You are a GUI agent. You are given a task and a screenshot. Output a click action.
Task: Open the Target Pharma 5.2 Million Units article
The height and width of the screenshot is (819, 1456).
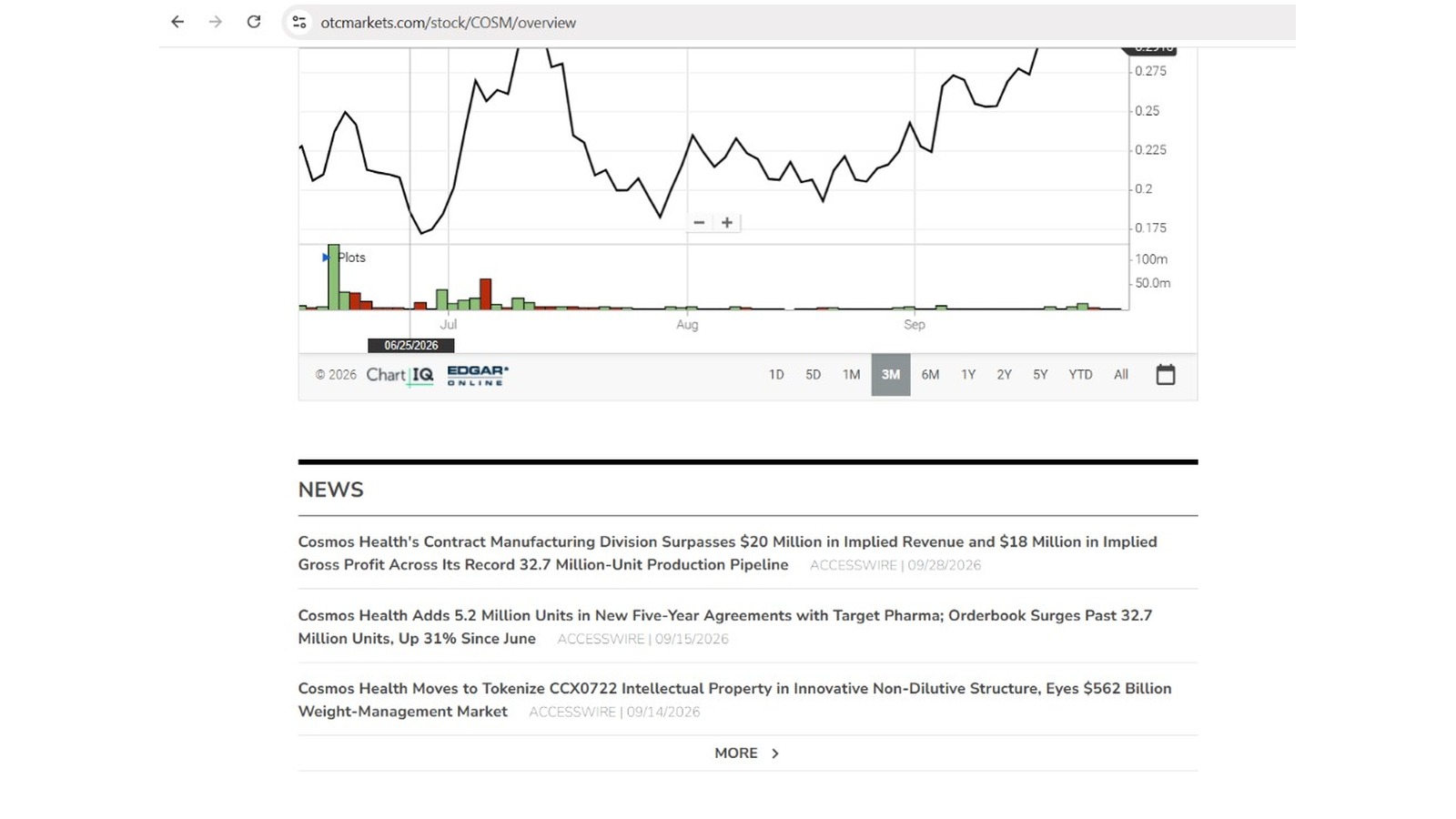724,626
